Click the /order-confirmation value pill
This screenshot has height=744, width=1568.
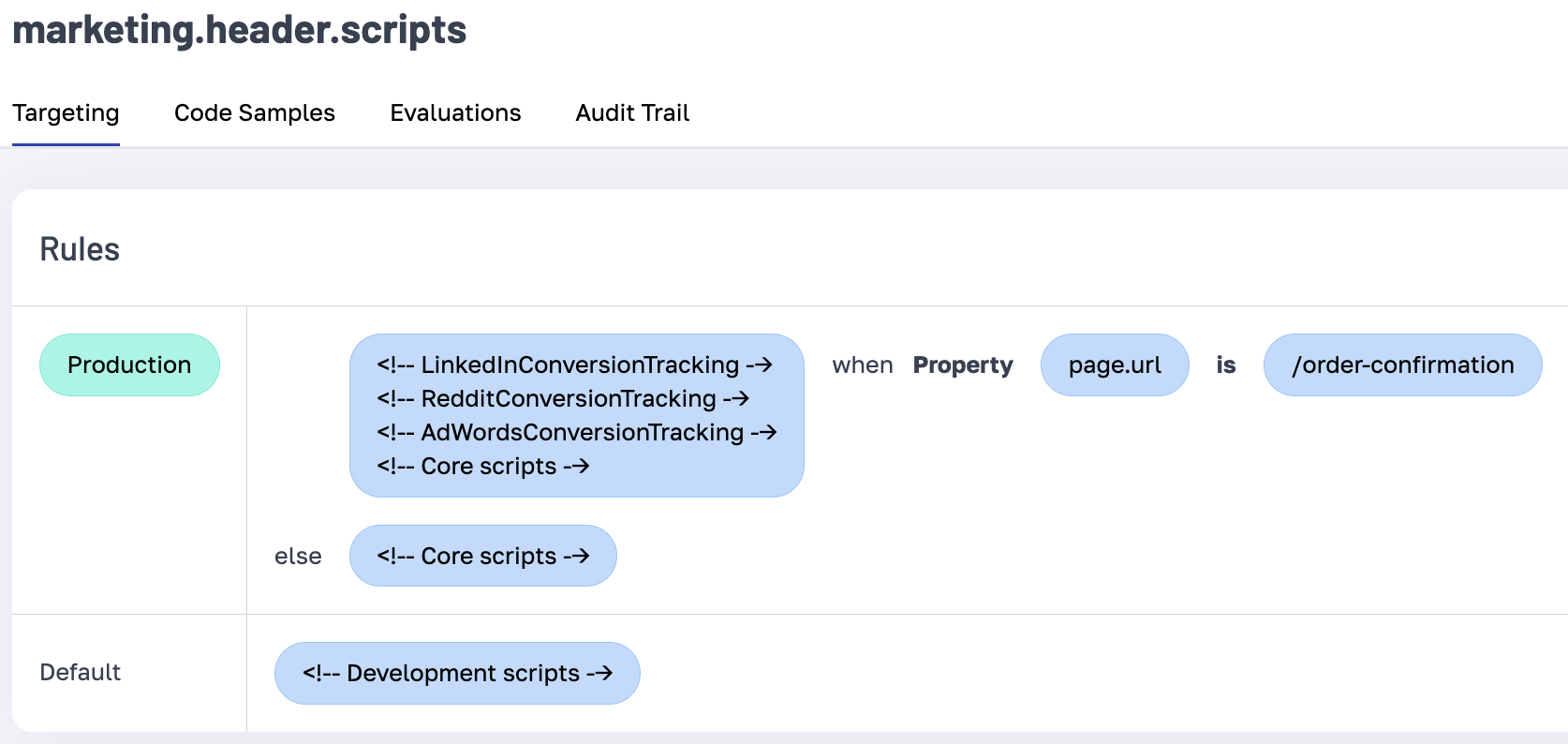[1402, 365]
